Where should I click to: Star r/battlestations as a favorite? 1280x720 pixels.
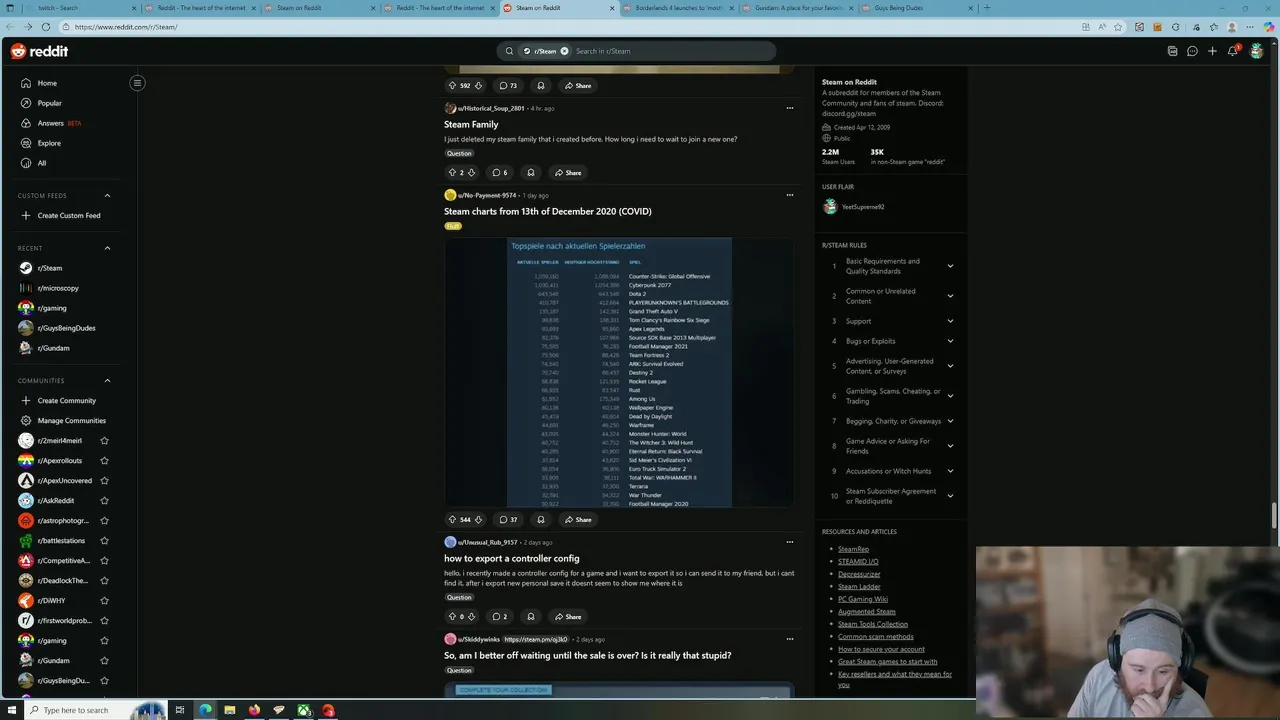pyautogui.click(x=104, y=540)
